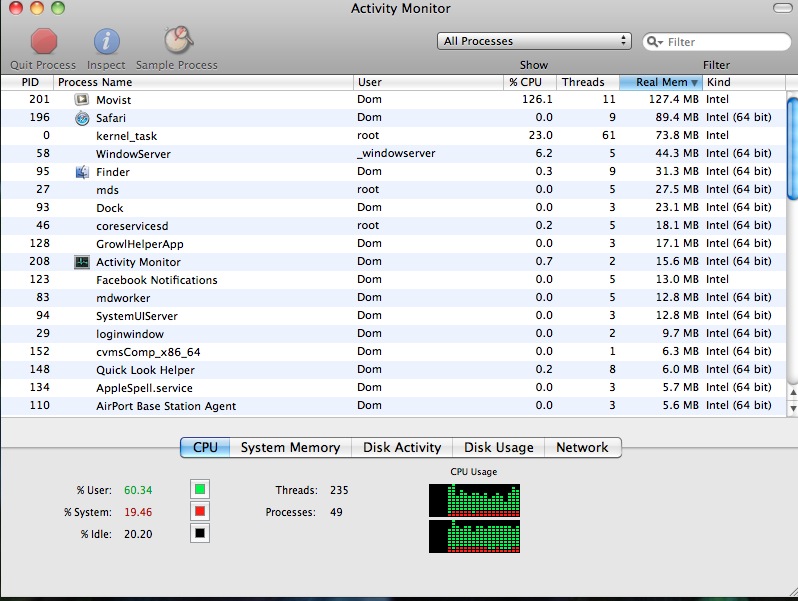Viewport: 798px width, 601px height.
Task: Select the loginwindow process
Action: click(393, 334)
